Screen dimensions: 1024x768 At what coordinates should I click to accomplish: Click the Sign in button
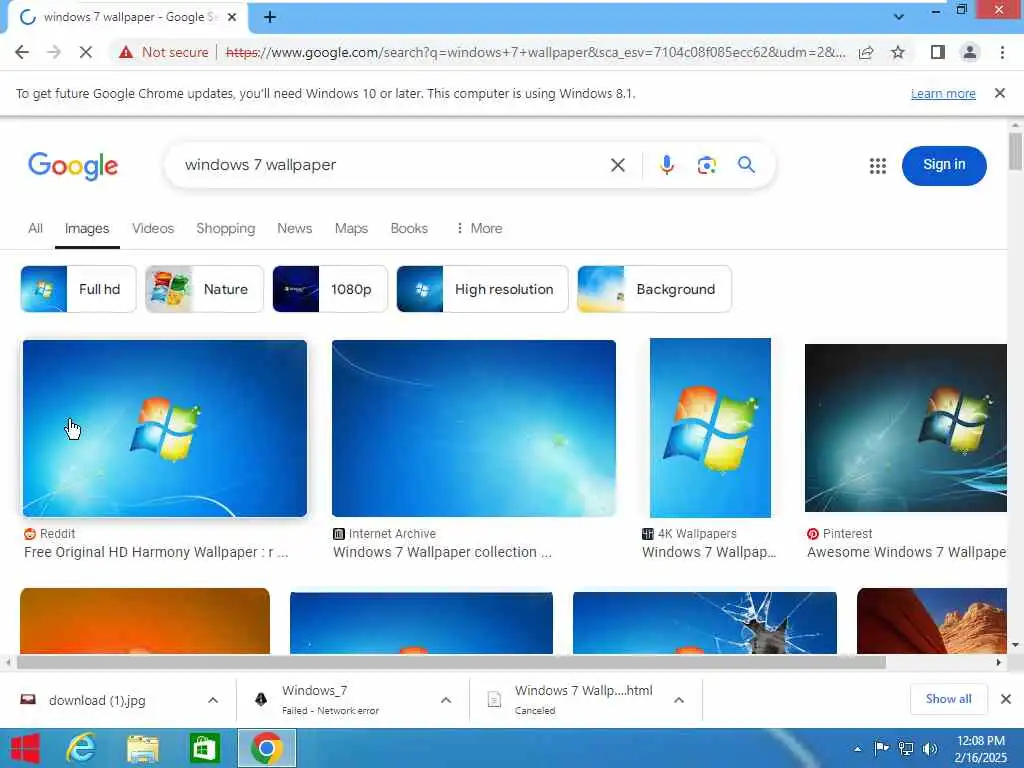944,165
